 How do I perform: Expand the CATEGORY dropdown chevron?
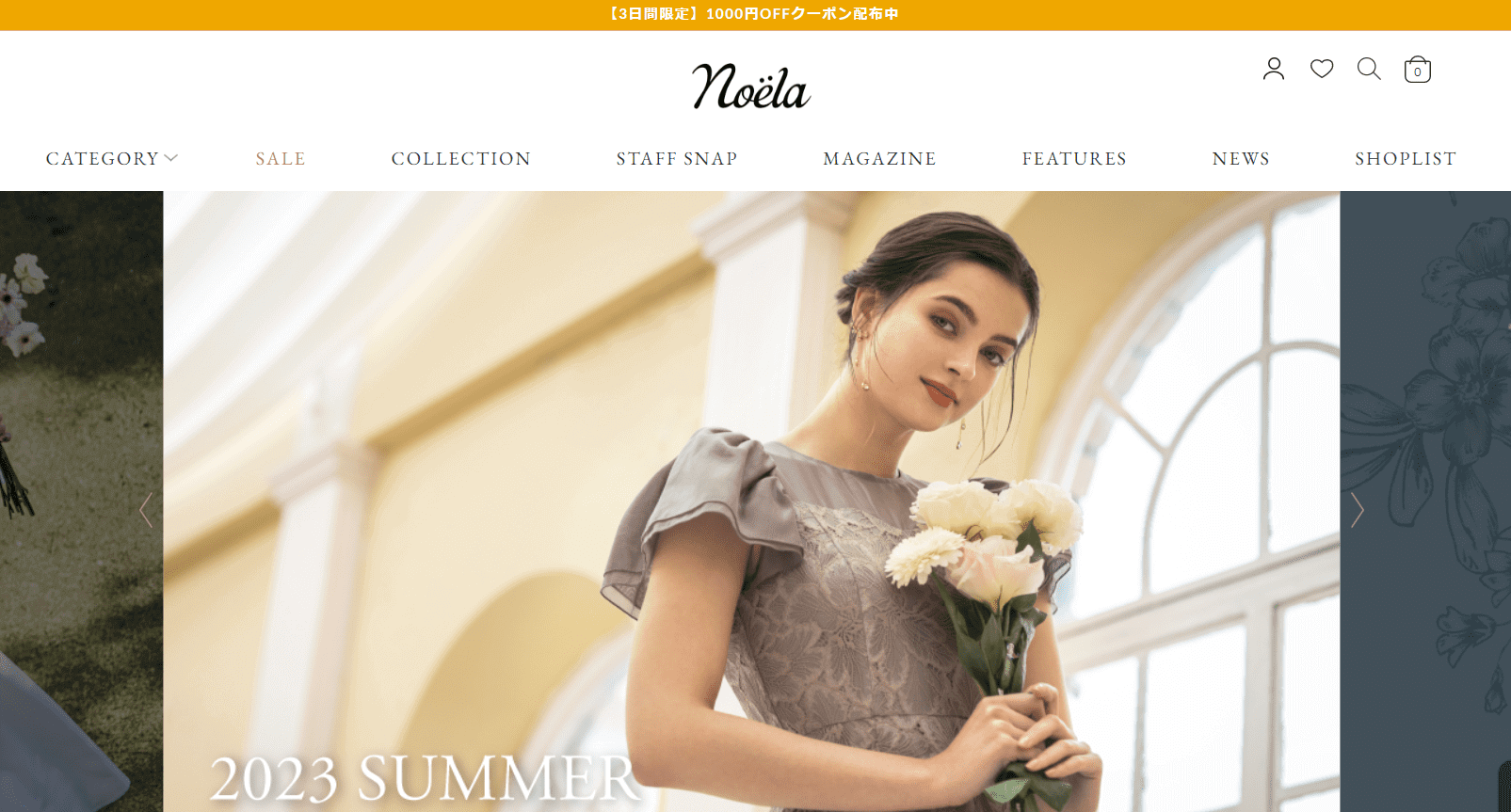[x=171, y=158]
